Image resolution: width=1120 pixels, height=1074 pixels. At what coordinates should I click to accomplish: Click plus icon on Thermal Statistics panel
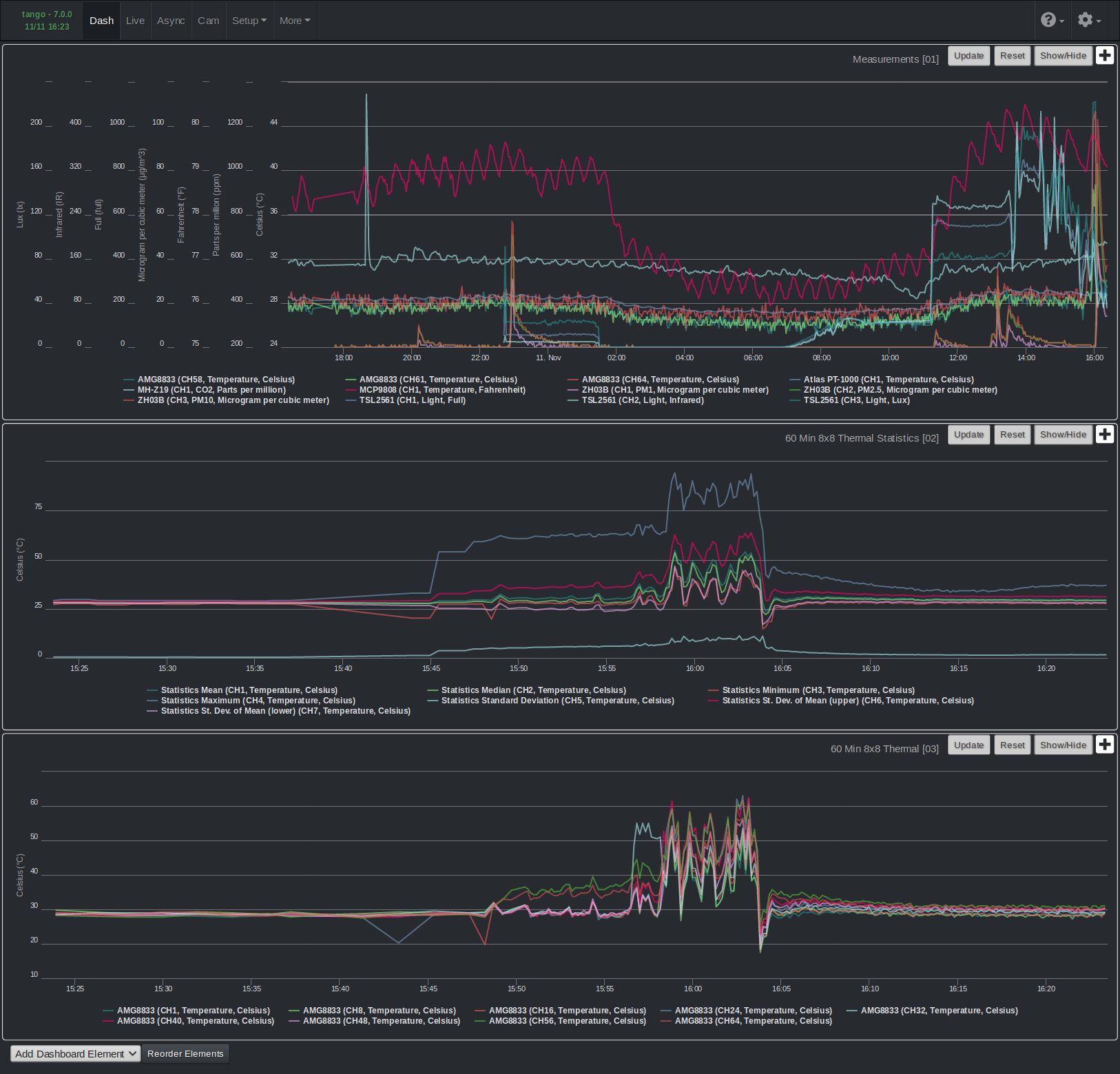coord(1105,434)
